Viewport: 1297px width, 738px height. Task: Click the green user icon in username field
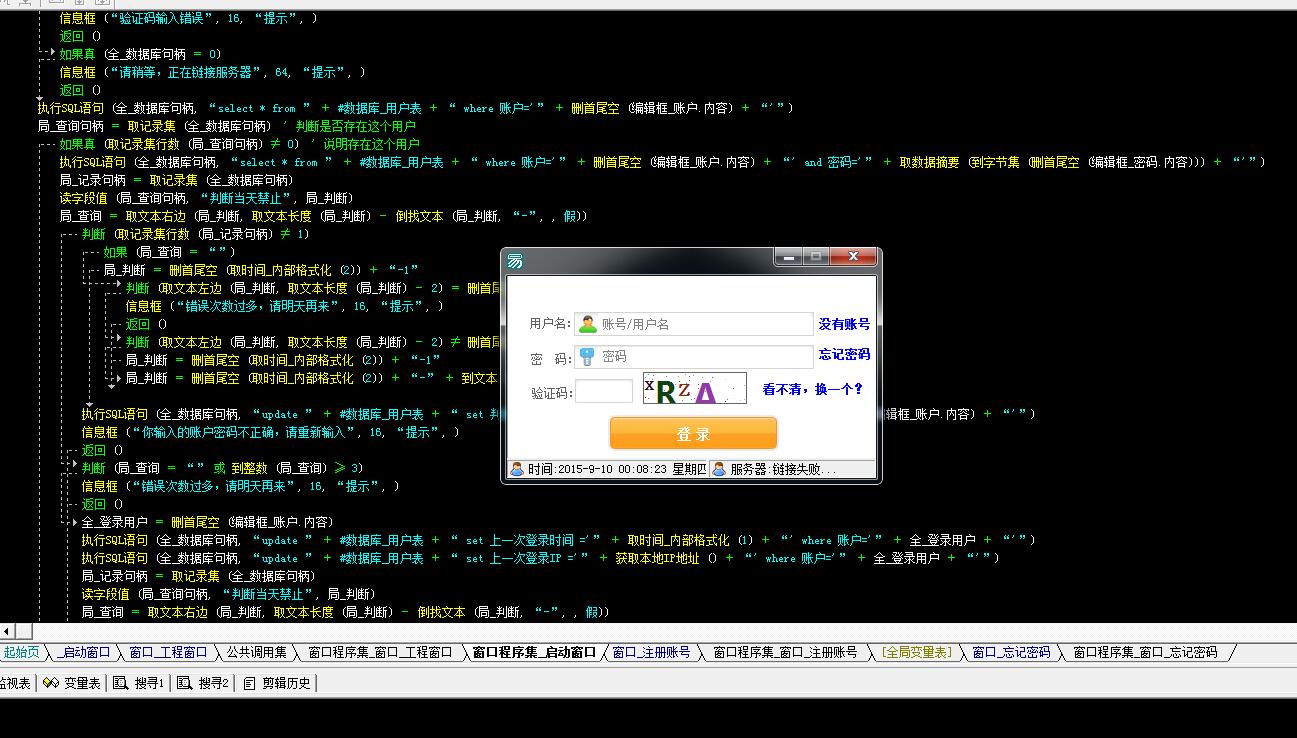click(x=588, y=323)
